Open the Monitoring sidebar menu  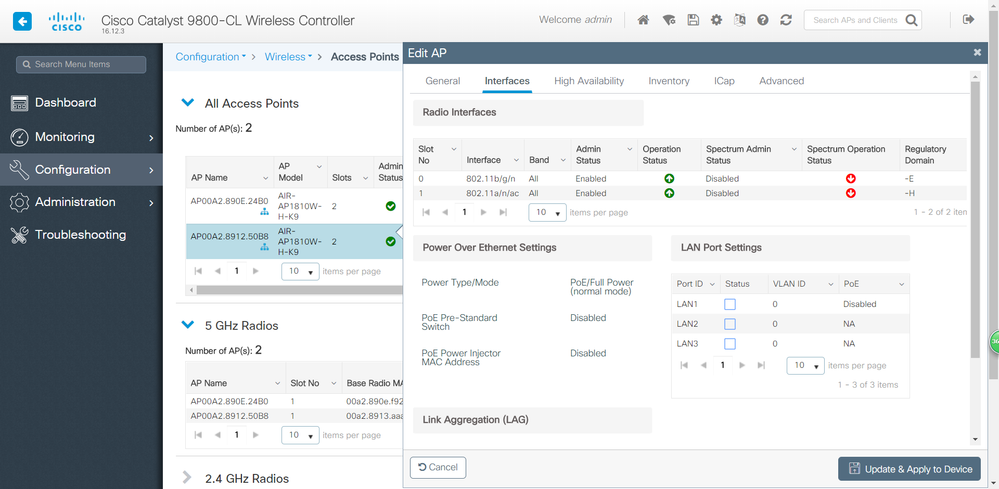click(82, 137)
